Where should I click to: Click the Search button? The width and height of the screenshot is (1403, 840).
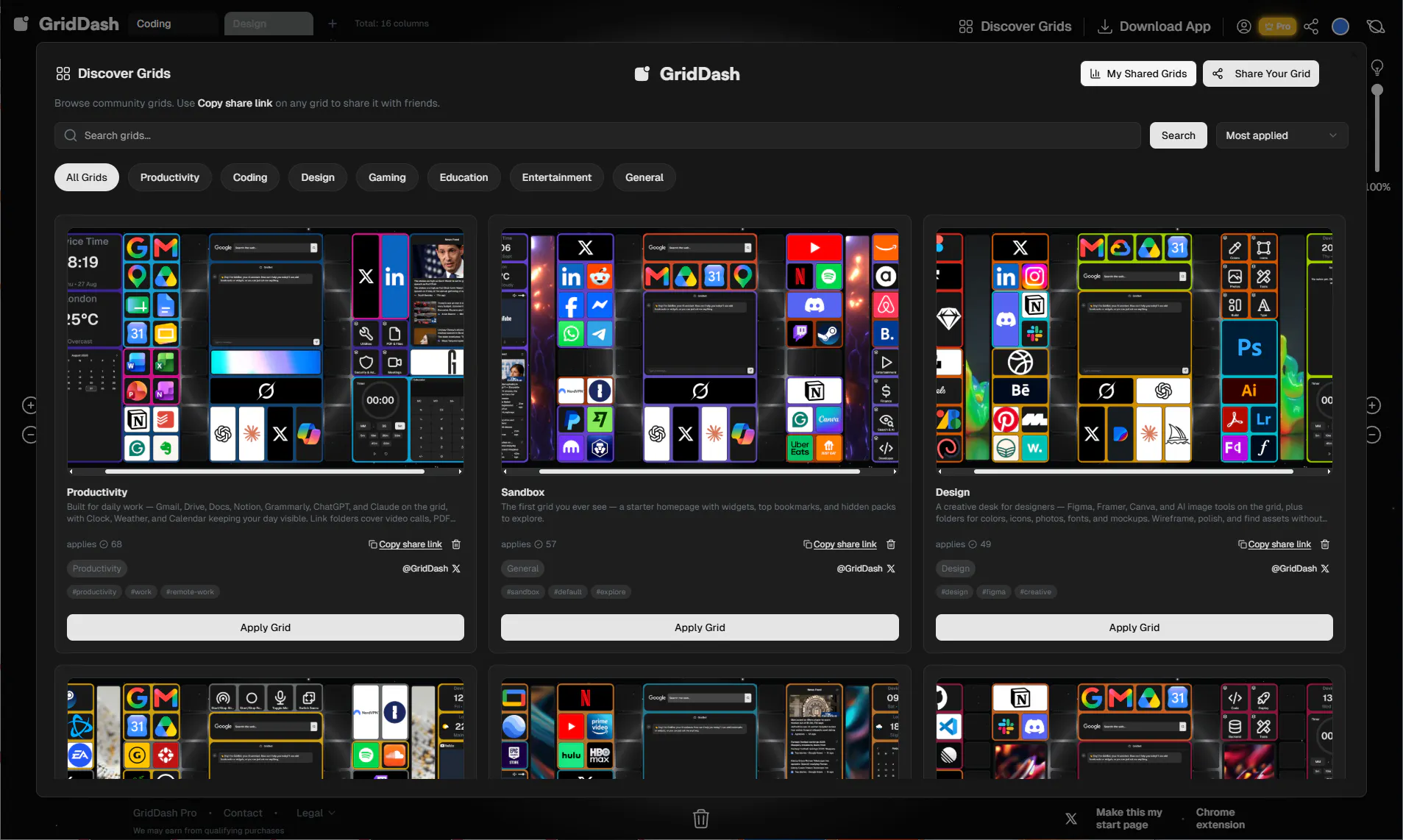[1178, 135]
